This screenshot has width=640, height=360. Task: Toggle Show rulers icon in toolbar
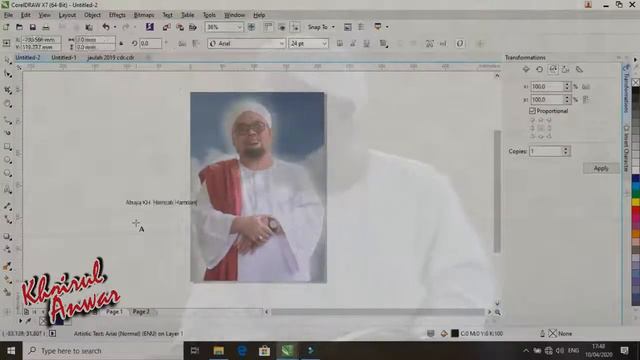[x=268, y=27]
